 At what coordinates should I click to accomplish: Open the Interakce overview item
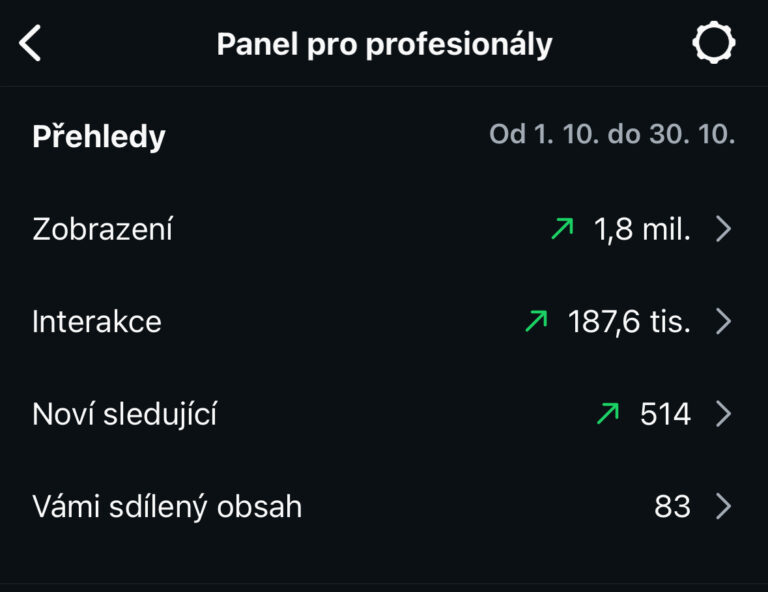coord(96,322)
